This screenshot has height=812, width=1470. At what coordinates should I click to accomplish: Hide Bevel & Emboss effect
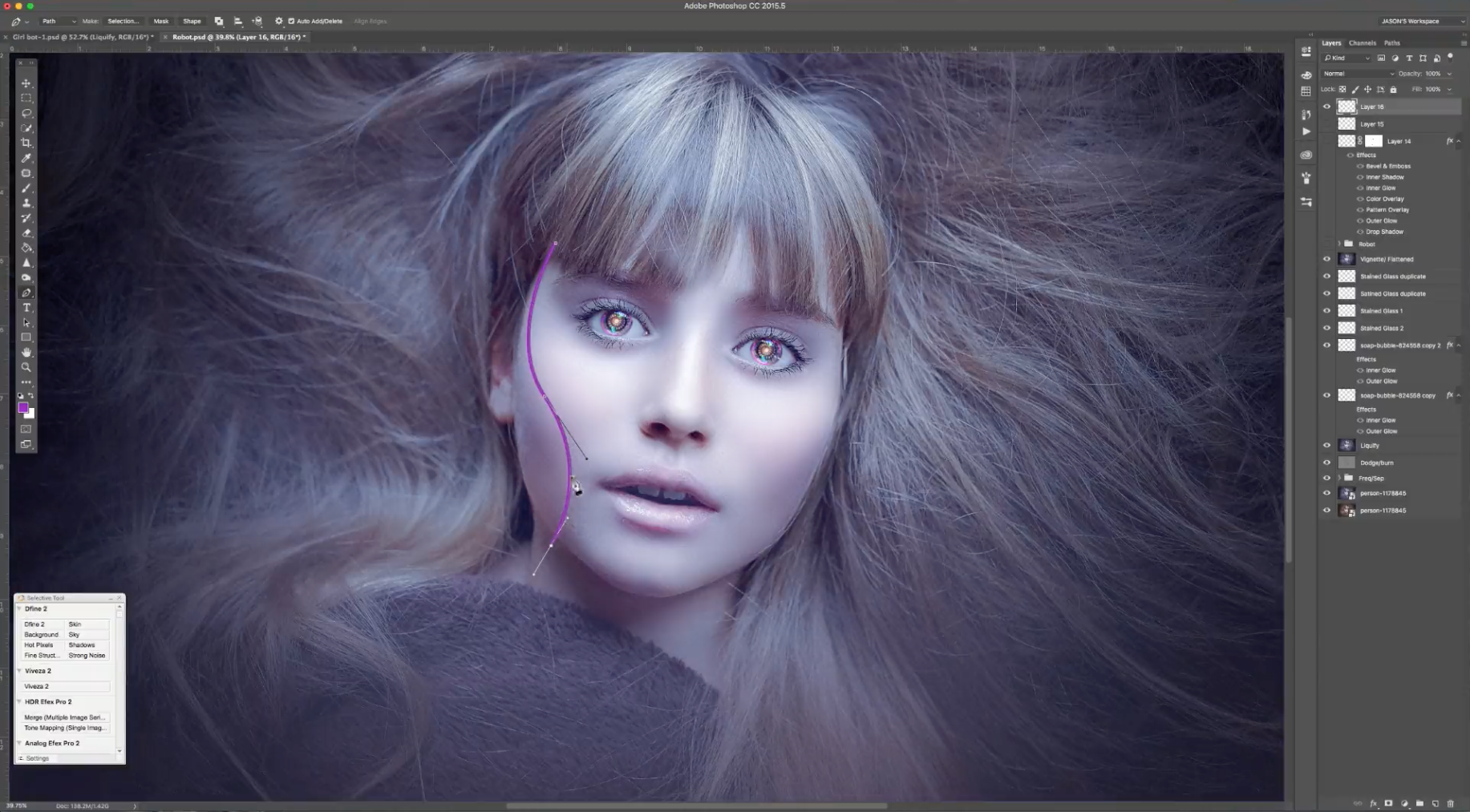tap(1360, 167)
